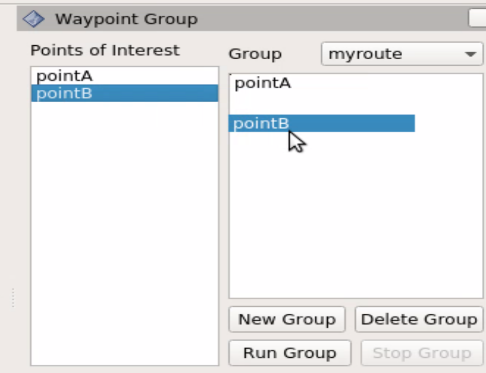The image size is (486, 373).
Task: Click the Waypoint Group panel diamond icon
Action: [33, 19]
